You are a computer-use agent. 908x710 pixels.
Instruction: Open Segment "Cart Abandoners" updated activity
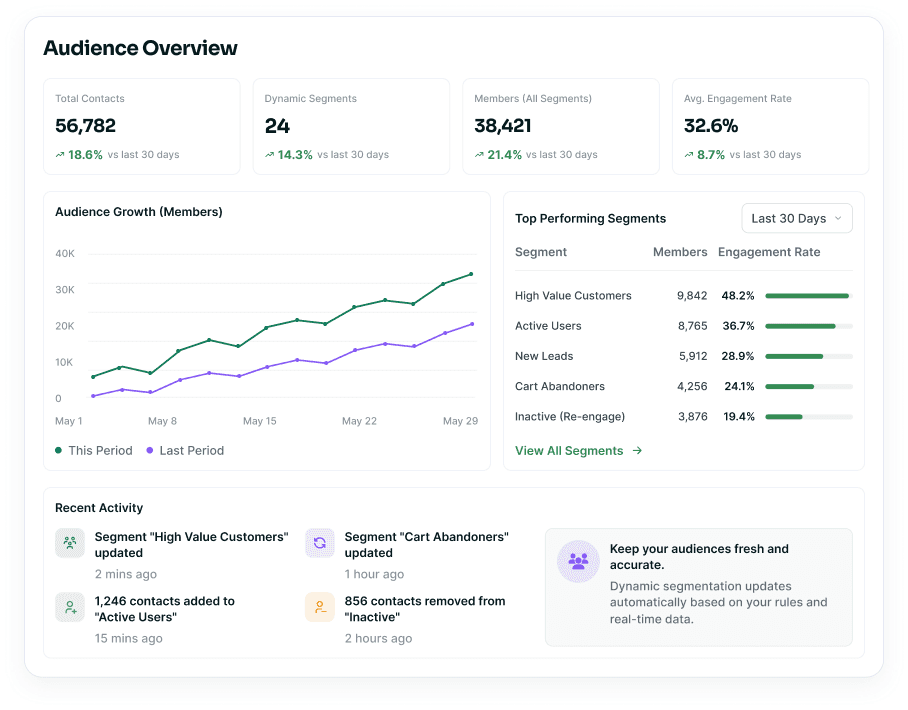[x=407, y=554]
